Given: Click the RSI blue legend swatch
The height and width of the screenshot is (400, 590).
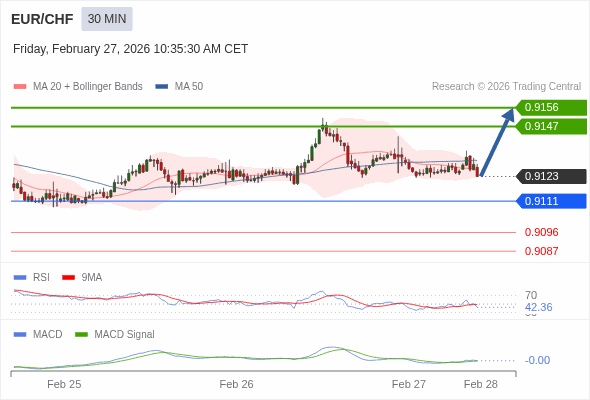Looking at the screenshot, I should coord(20,278).
